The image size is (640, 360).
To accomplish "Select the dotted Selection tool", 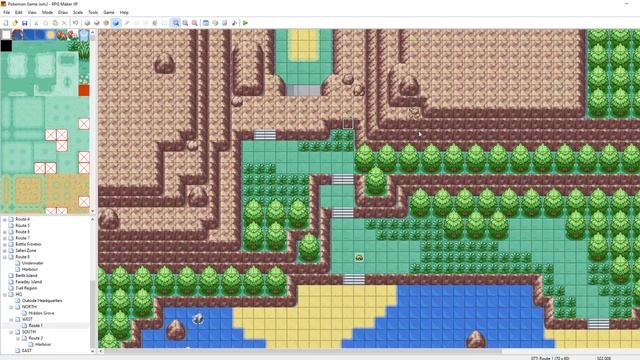I will tap(164, 23).
